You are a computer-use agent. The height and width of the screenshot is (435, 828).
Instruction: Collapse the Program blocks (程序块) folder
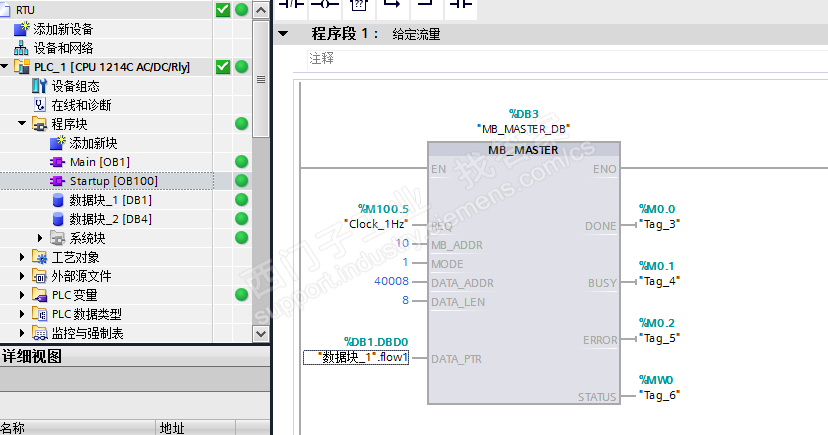click(x=22, y=124)
